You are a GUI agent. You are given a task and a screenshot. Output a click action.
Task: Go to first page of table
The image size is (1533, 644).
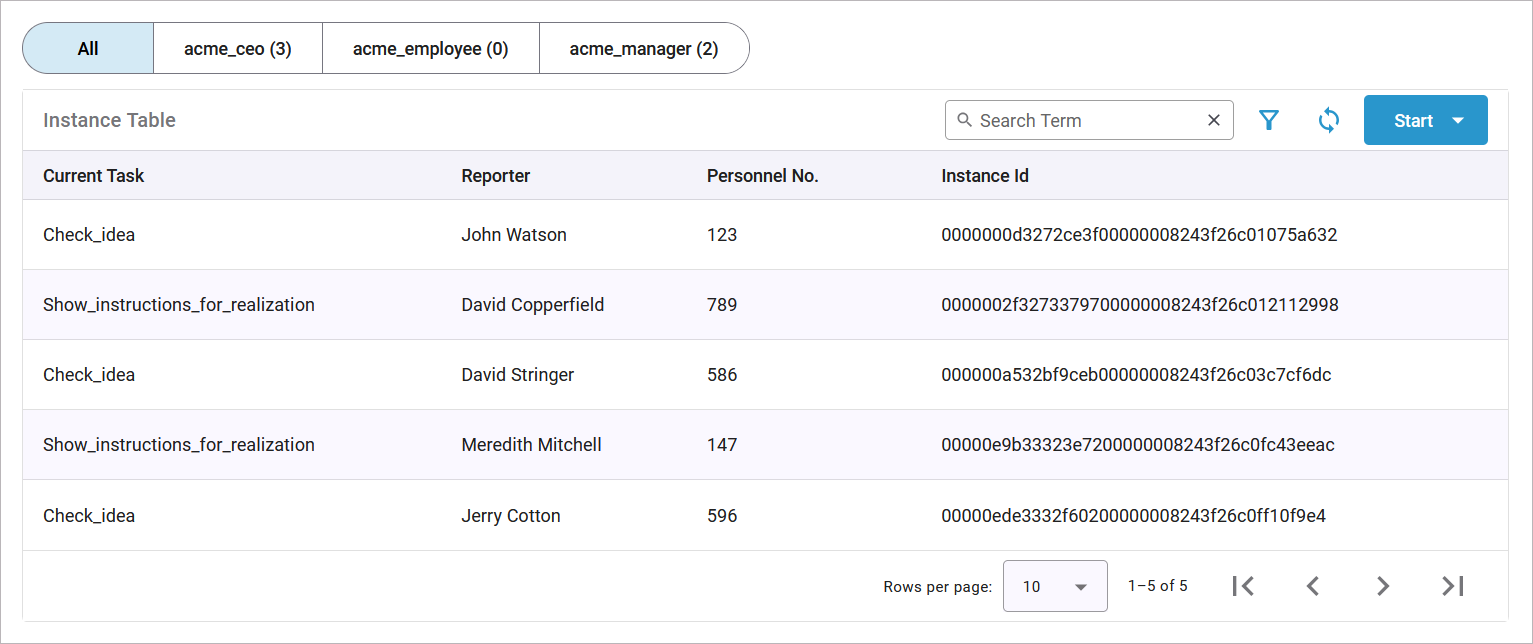click(x=1243, y=586)
